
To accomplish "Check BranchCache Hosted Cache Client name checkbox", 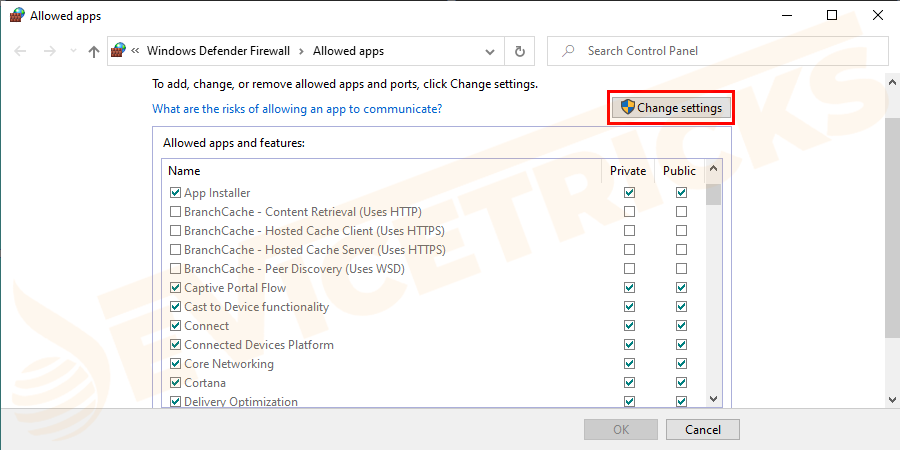I will [x=176, y=231].
